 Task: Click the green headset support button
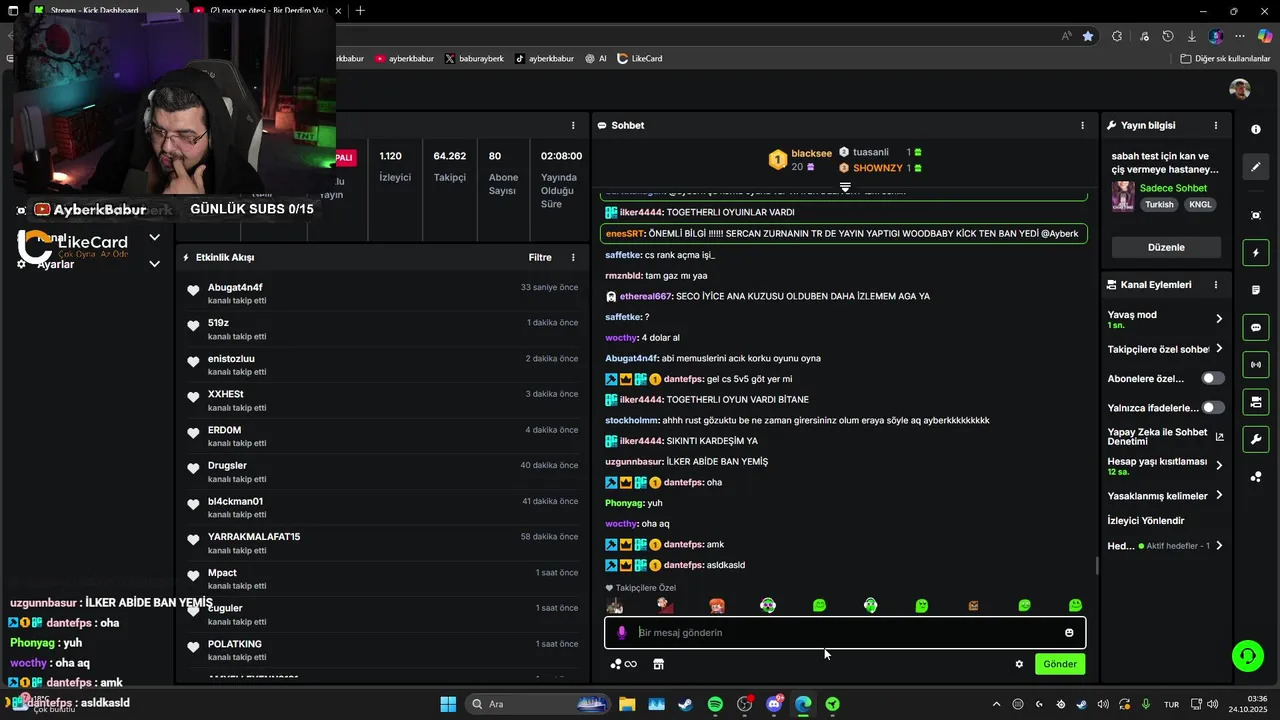(x=1247, y=656)
